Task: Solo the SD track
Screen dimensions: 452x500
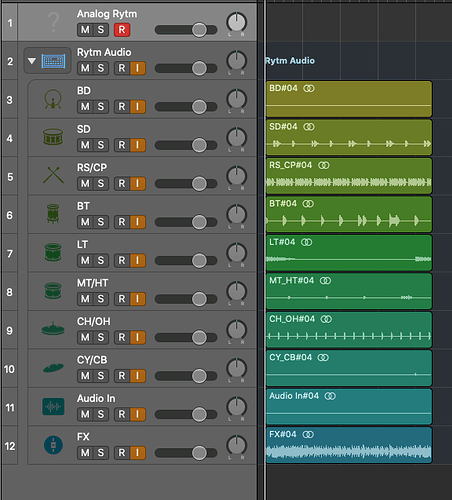Action: coord(101,145)
